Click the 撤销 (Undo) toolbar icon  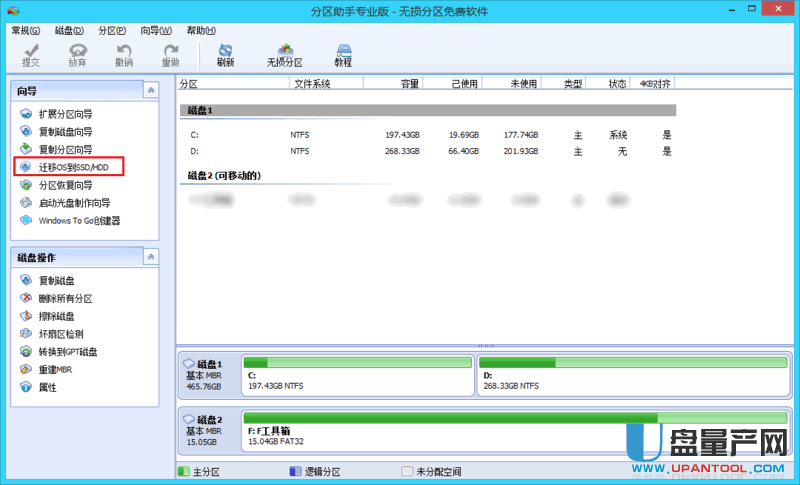124,54
